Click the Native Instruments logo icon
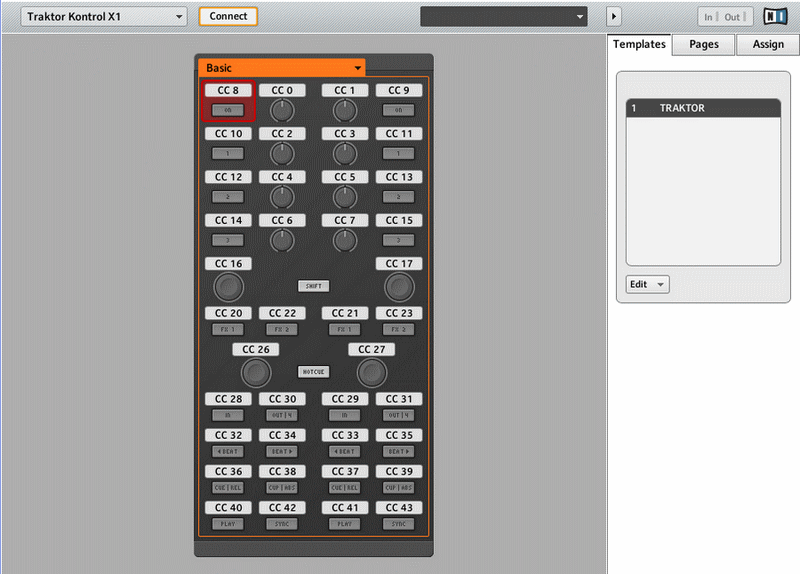This screenshot has width=800, height=574. point(775,17)
